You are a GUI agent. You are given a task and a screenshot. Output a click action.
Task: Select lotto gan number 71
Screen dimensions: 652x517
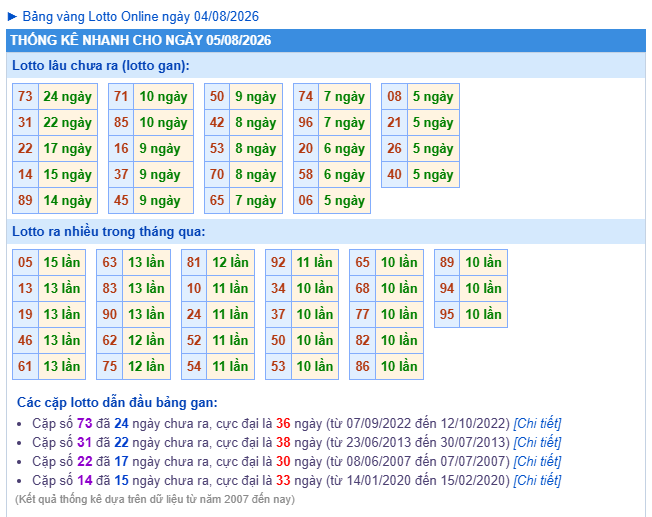[x=121, y=96]
